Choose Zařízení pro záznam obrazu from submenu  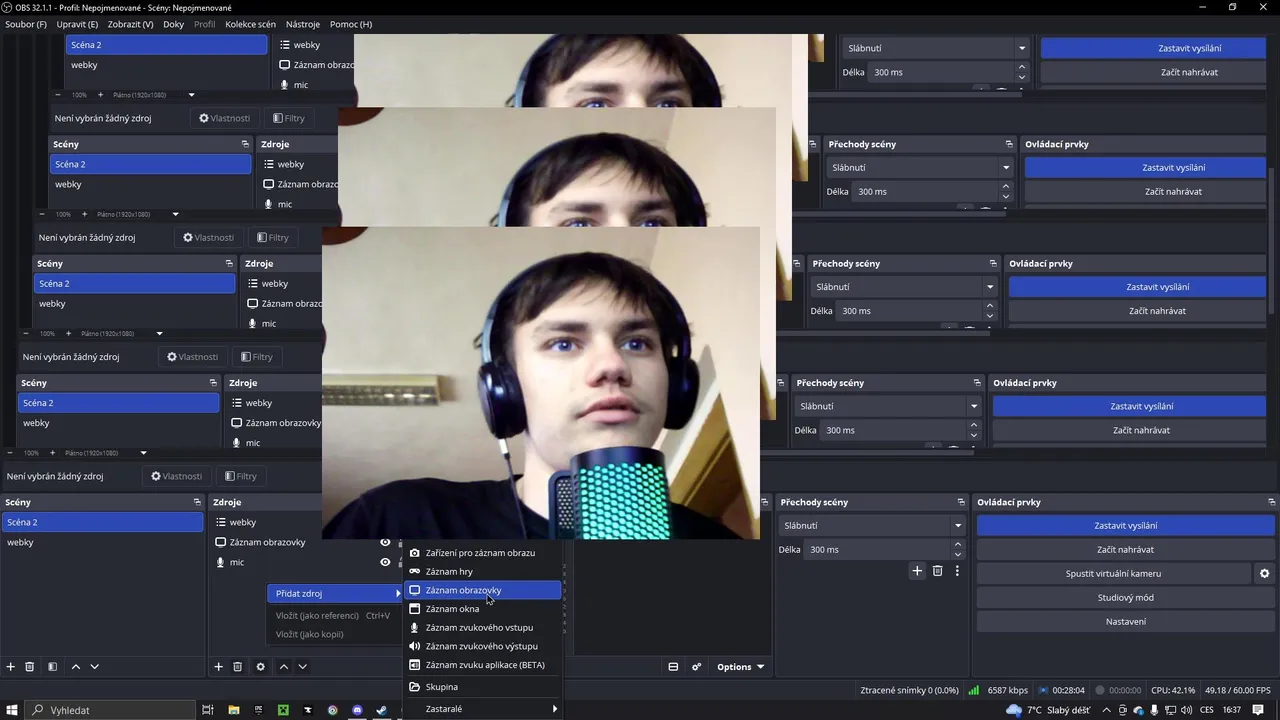tap(483, 553)
